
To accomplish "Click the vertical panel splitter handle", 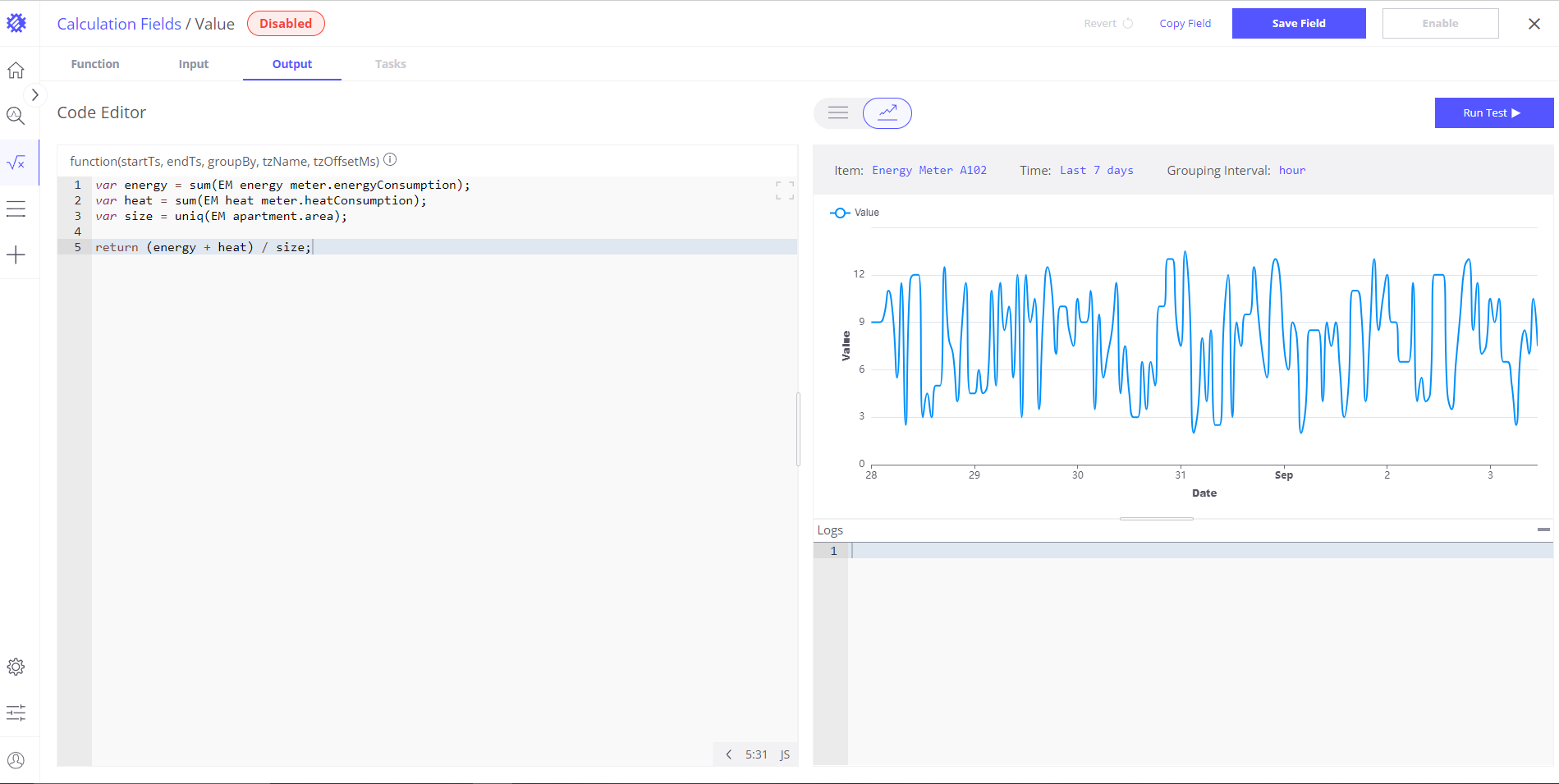I will point(798,429).
